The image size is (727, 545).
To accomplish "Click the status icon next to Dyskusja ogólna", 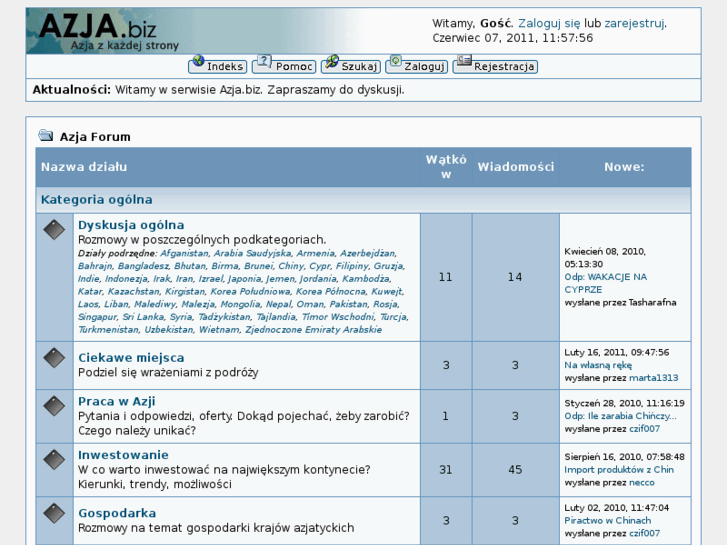I will (54, 230).
